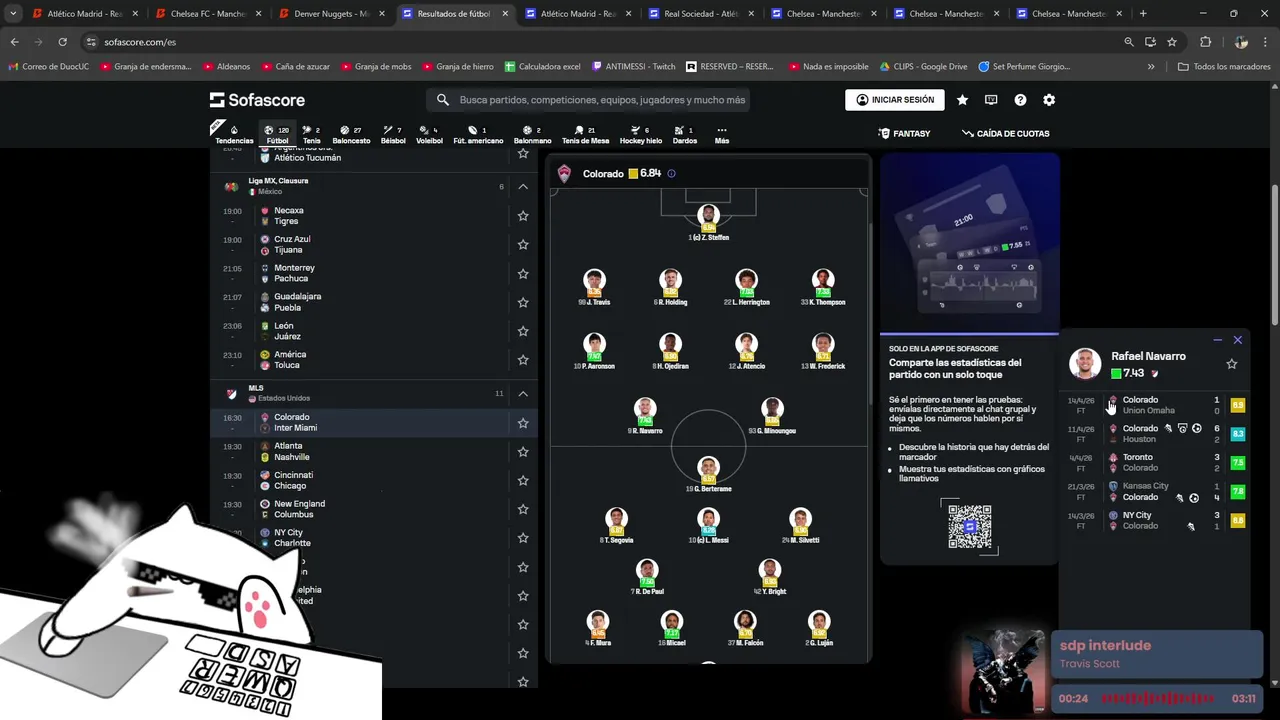Bookmark this page with the Chrome star
The image size is (1280, 720).
coord(1172,42)
